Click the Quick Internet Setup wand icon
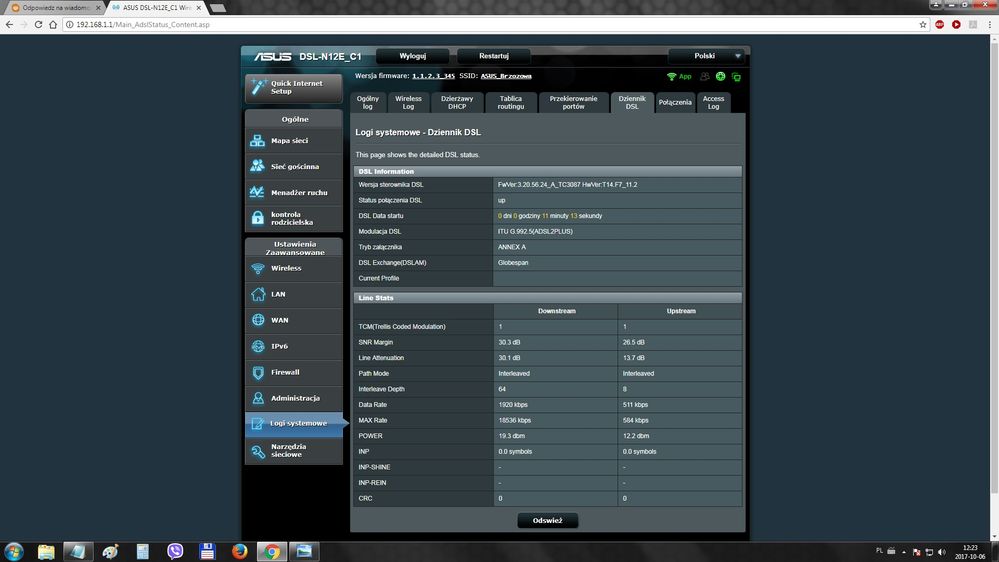This screenshot has width=999, height=562. point(258,88)
